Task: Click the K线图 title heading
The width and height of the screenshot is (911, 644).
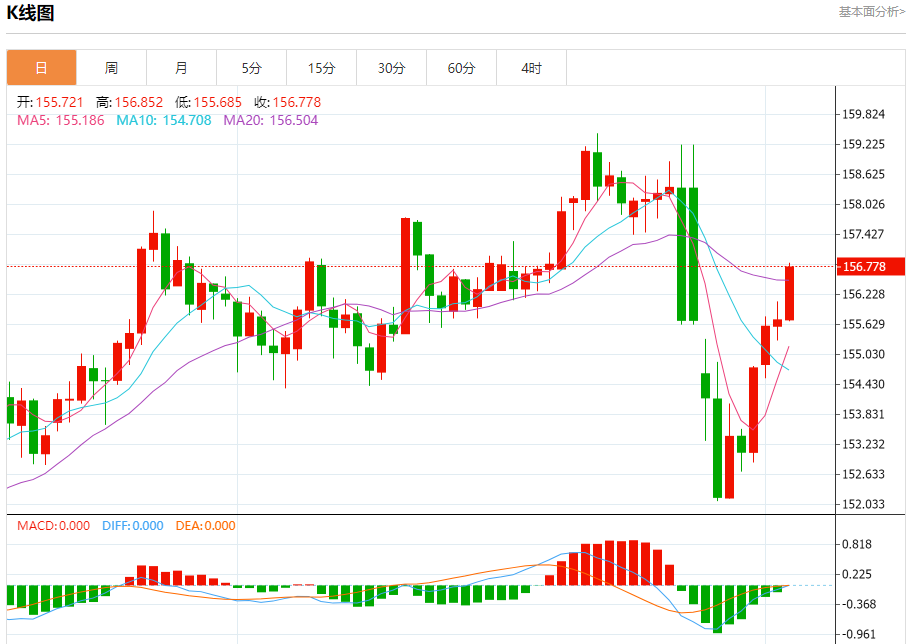Action: click(31, 13)
